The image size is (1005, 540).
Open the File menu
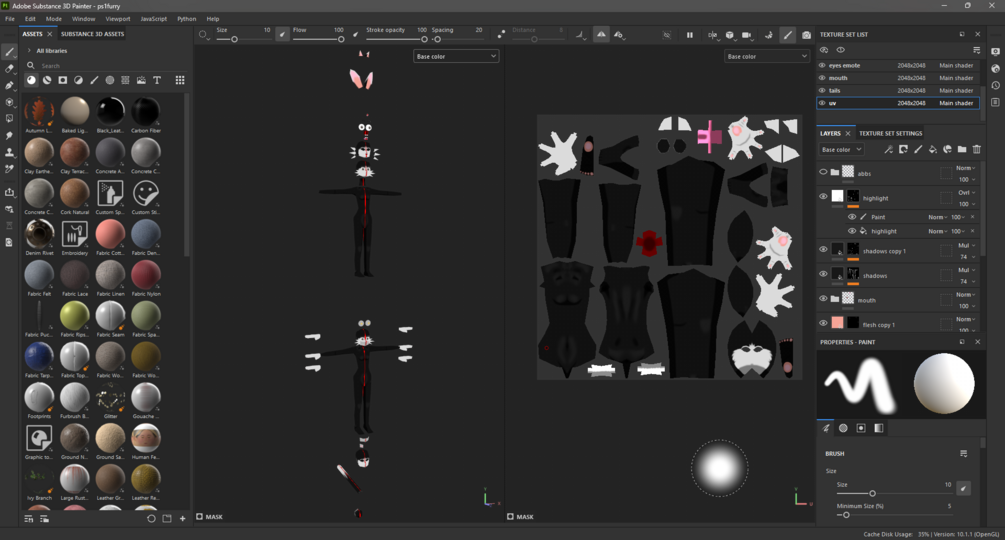[10, 19]
